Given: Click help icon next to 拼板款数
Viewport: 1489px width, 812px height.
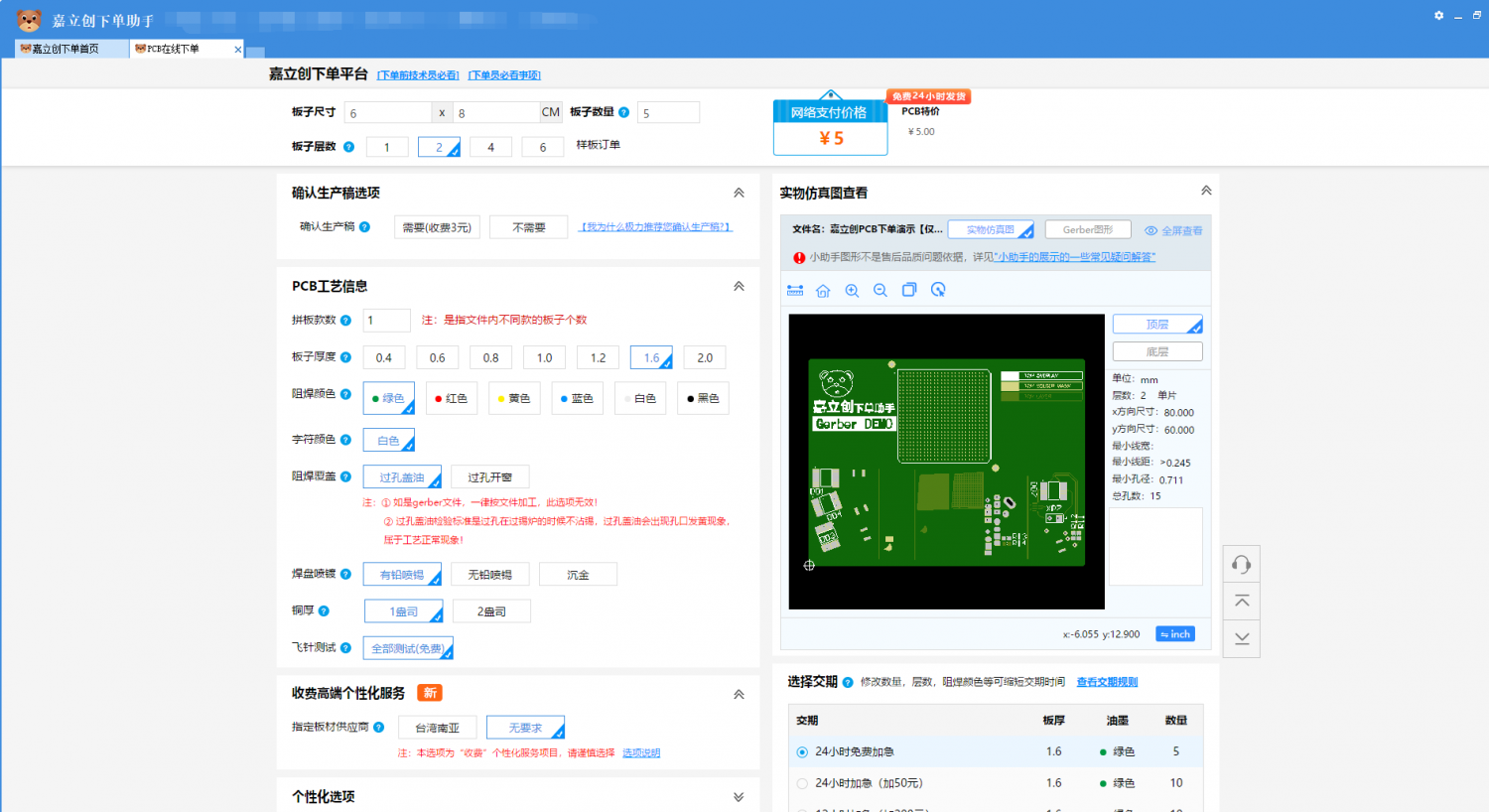Looking at the screenshot, I should click(x=345, y=321).
